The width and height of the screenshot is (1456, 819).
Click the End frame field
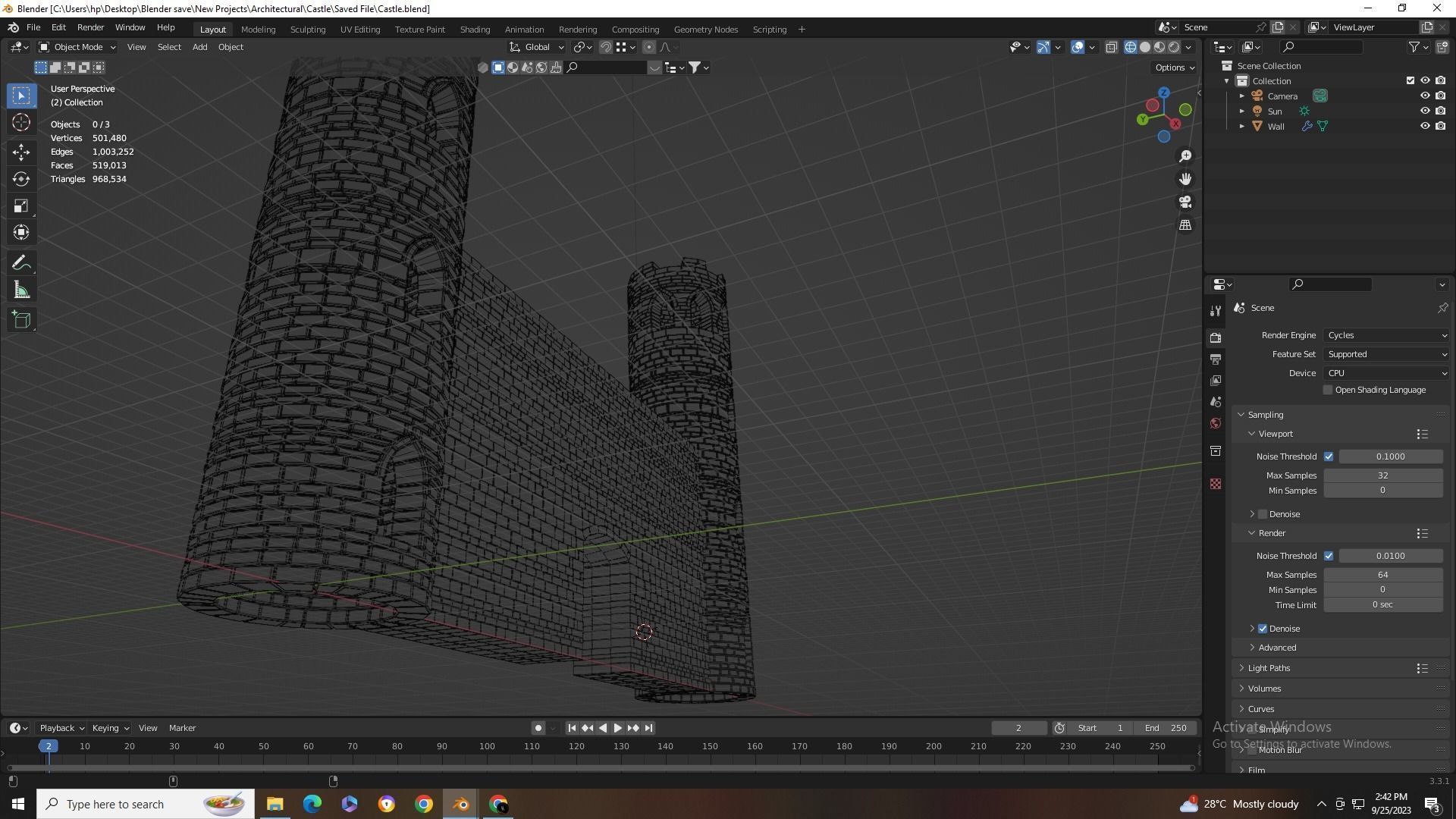click(x=1166, y=728)
